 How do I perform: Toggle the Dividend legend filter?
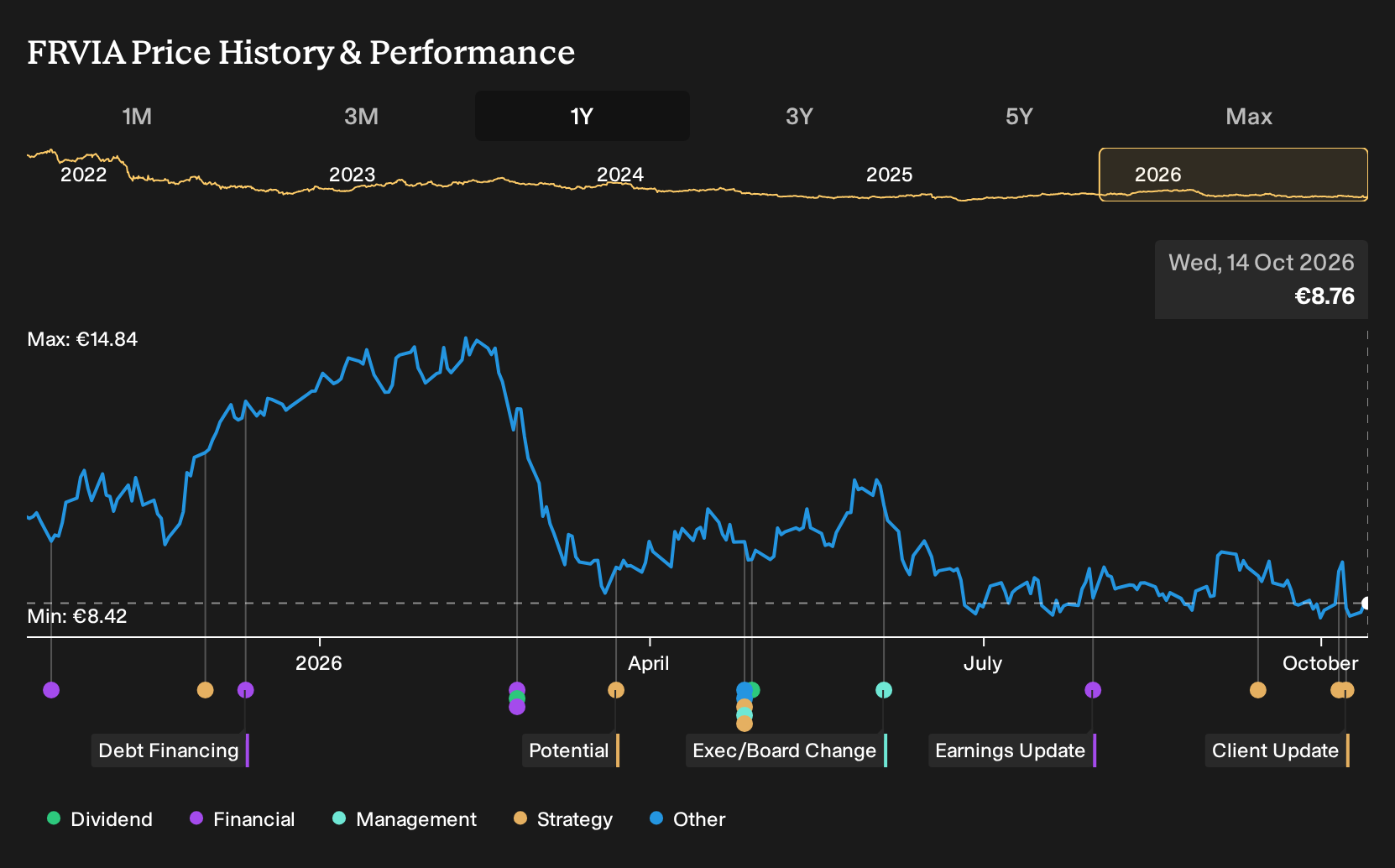pyautogui.click(x=100, y=819)
